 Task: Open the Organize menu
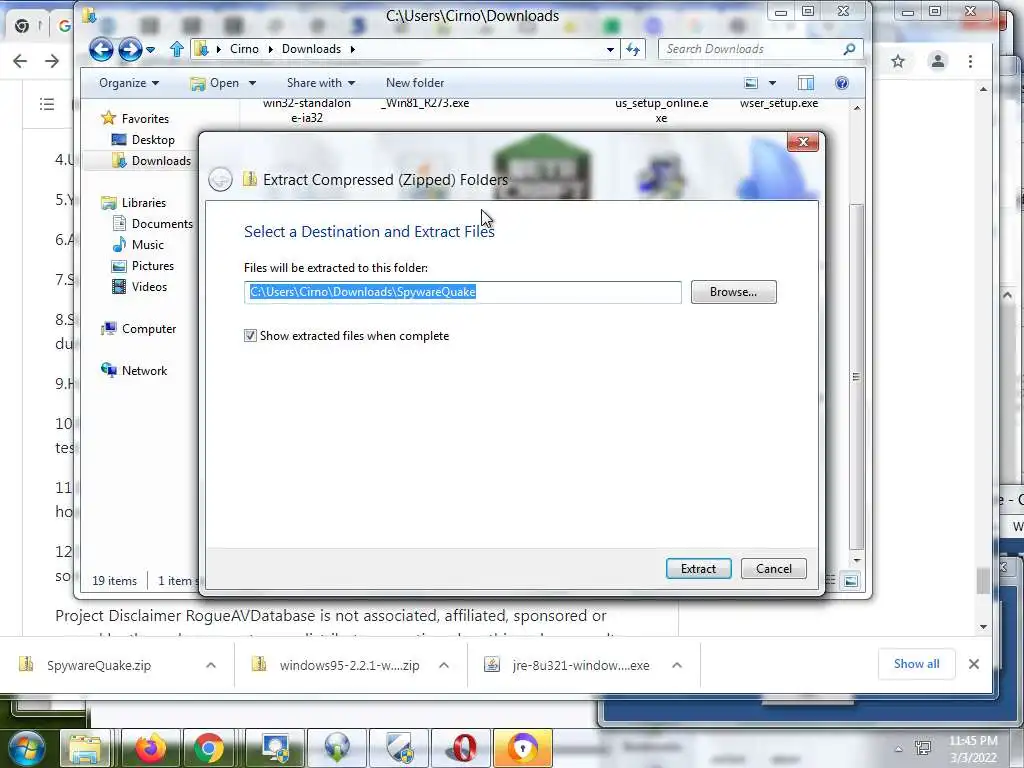tap(129, 83)
